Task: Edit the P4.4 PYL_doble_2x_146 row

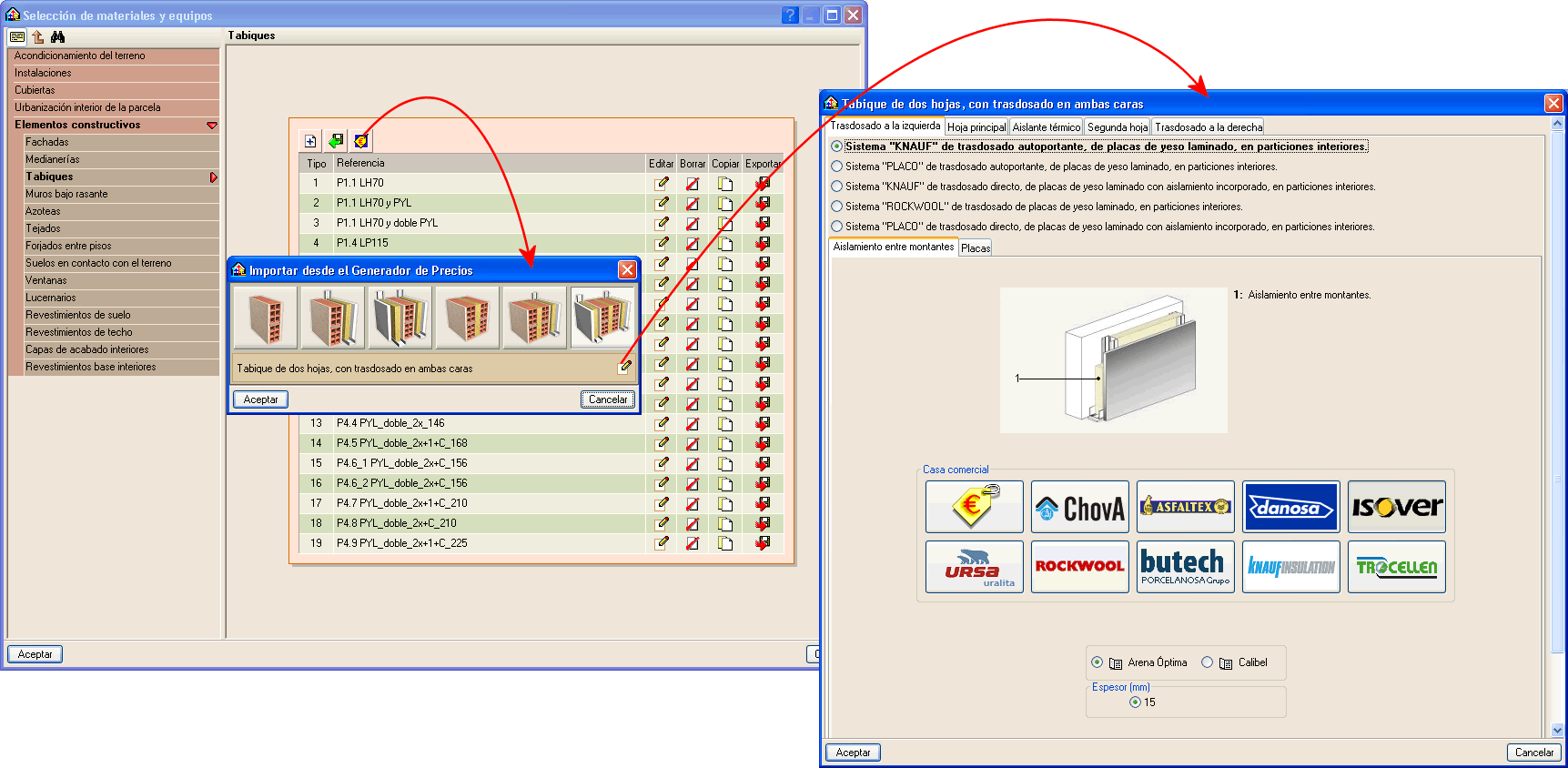Action: 662,423
